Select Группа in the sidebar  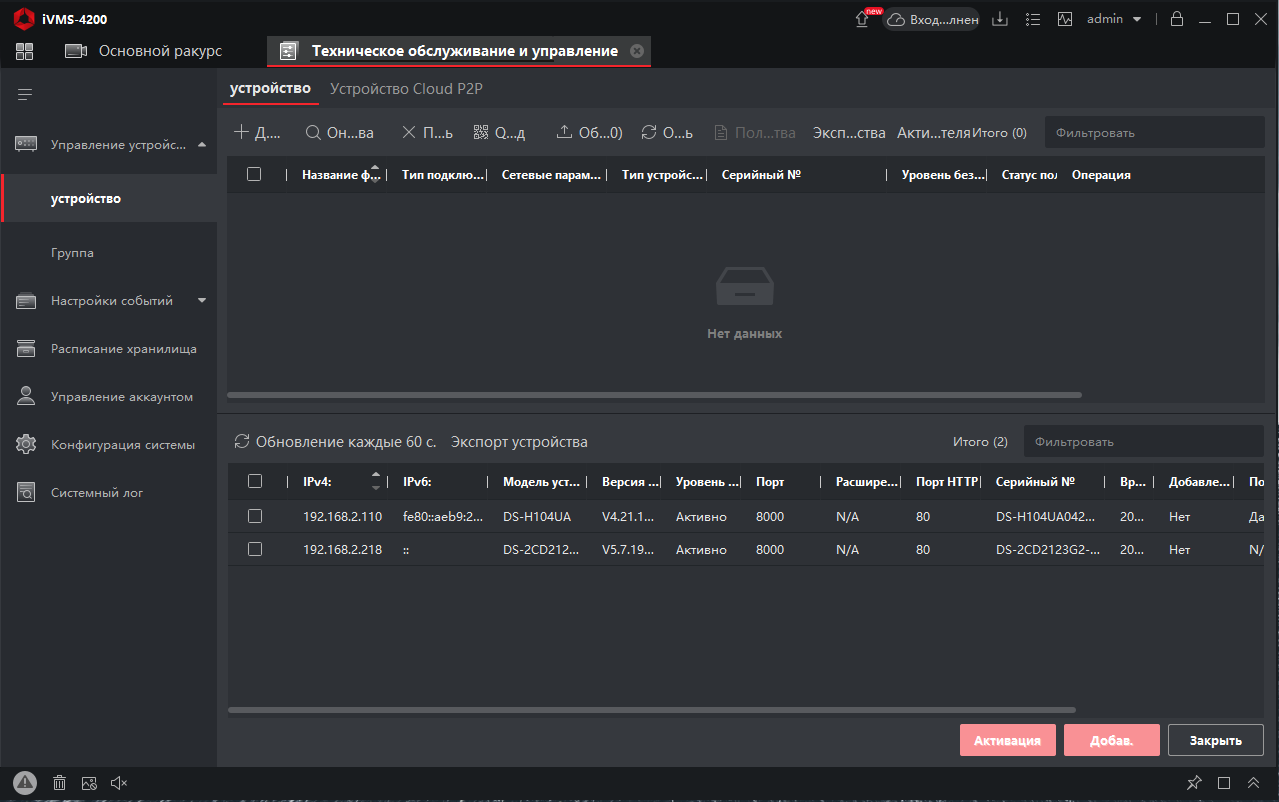(x=72, y=253)
